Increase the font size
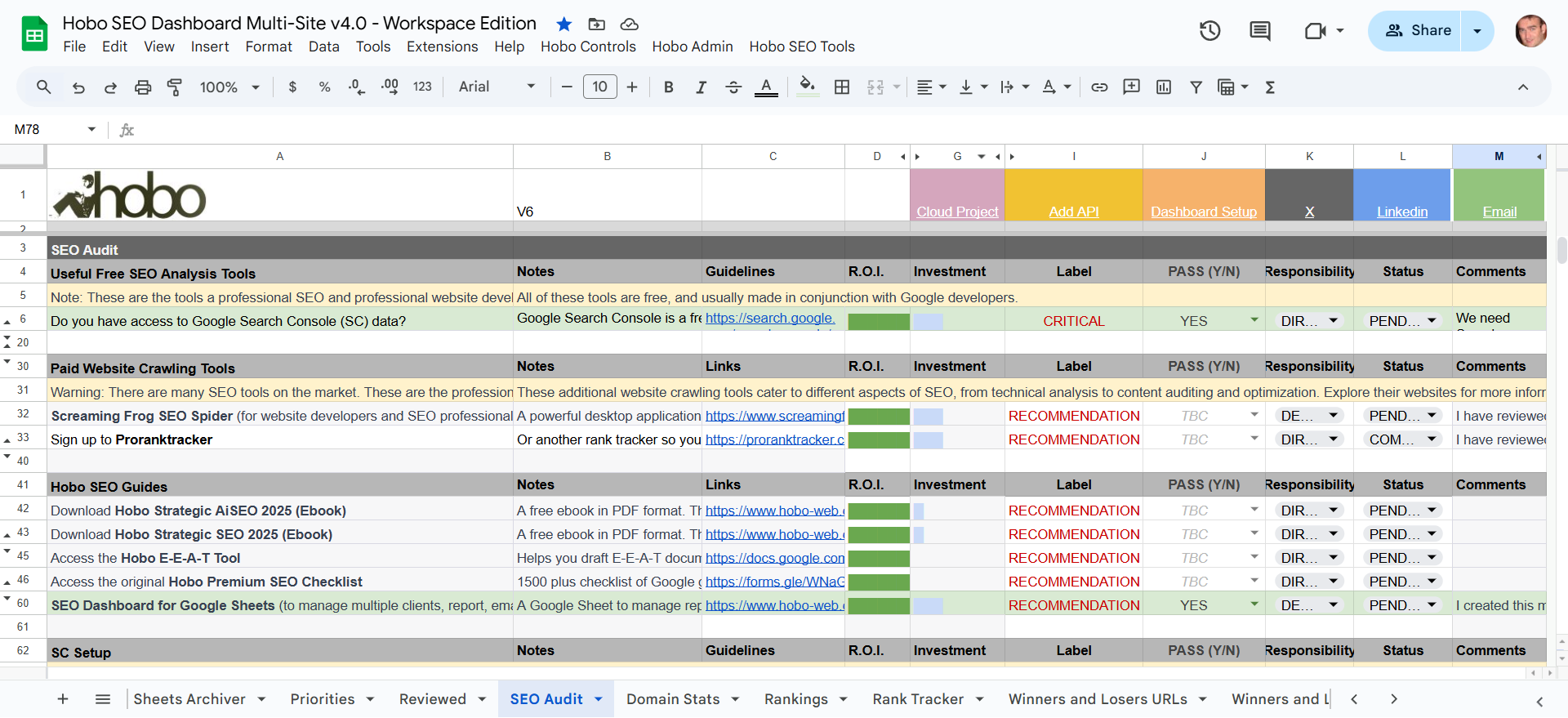 click(x=632, y=87)
